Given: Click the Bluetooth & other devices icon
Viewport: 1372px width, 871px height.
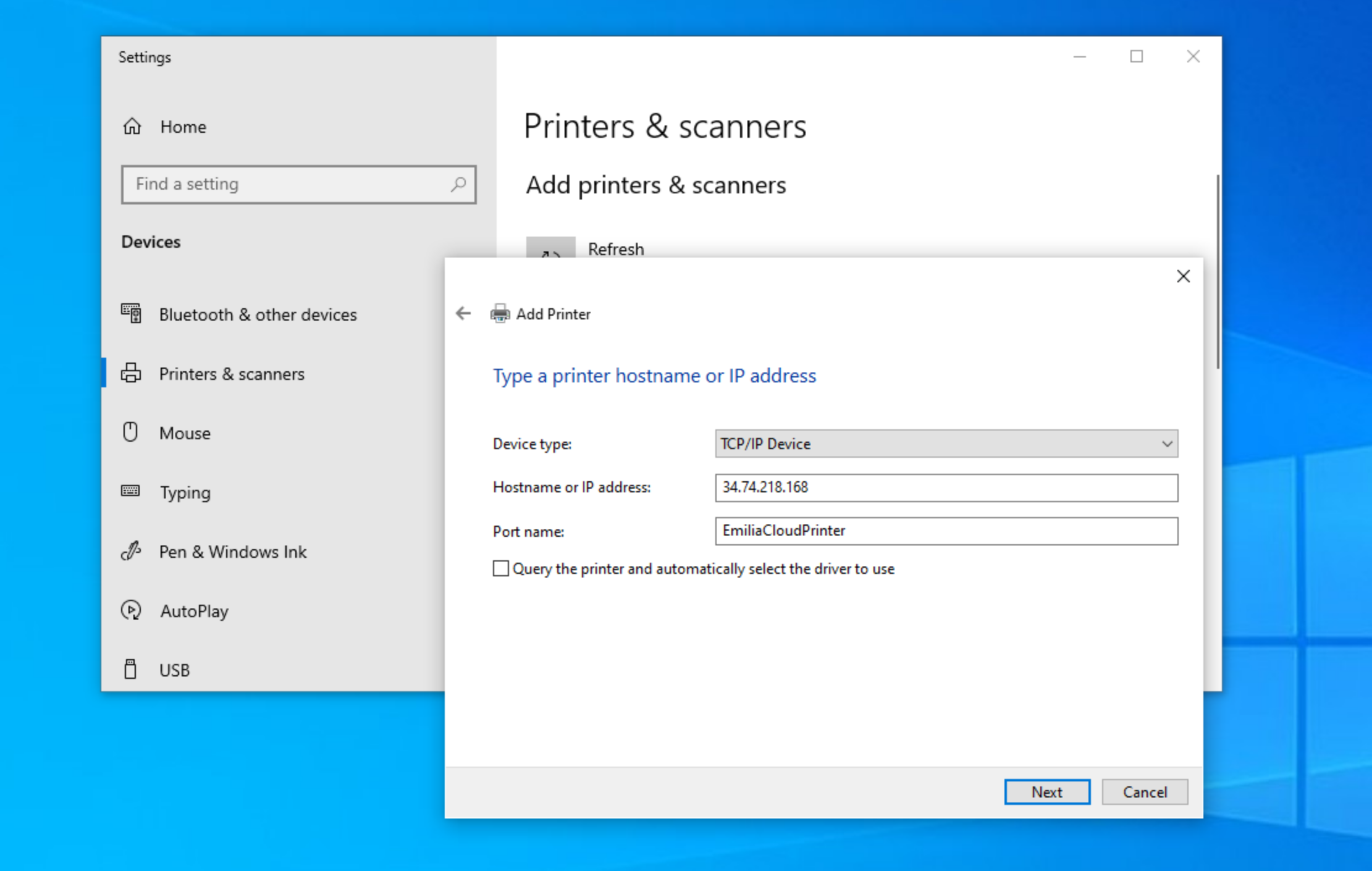Looking at the screenshot, I should click(x=131, y=314).
